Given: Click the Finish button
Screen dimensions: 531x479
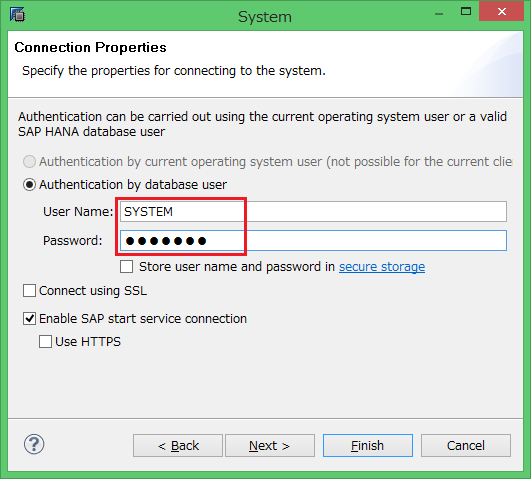Looking at the screenshot, I should (x=368, y=445).
